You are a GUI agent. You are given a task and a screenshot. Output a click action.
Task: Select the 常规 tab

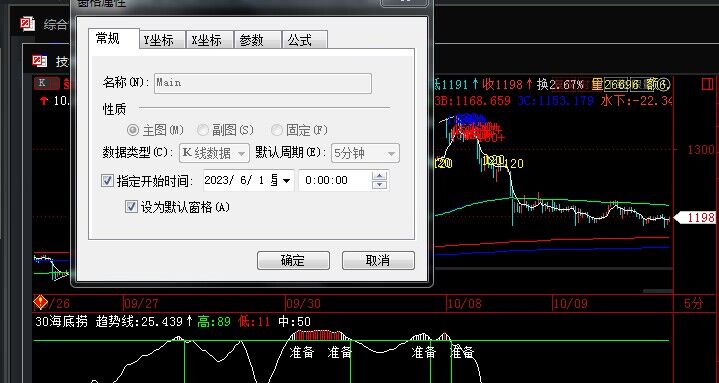[114, 39]
